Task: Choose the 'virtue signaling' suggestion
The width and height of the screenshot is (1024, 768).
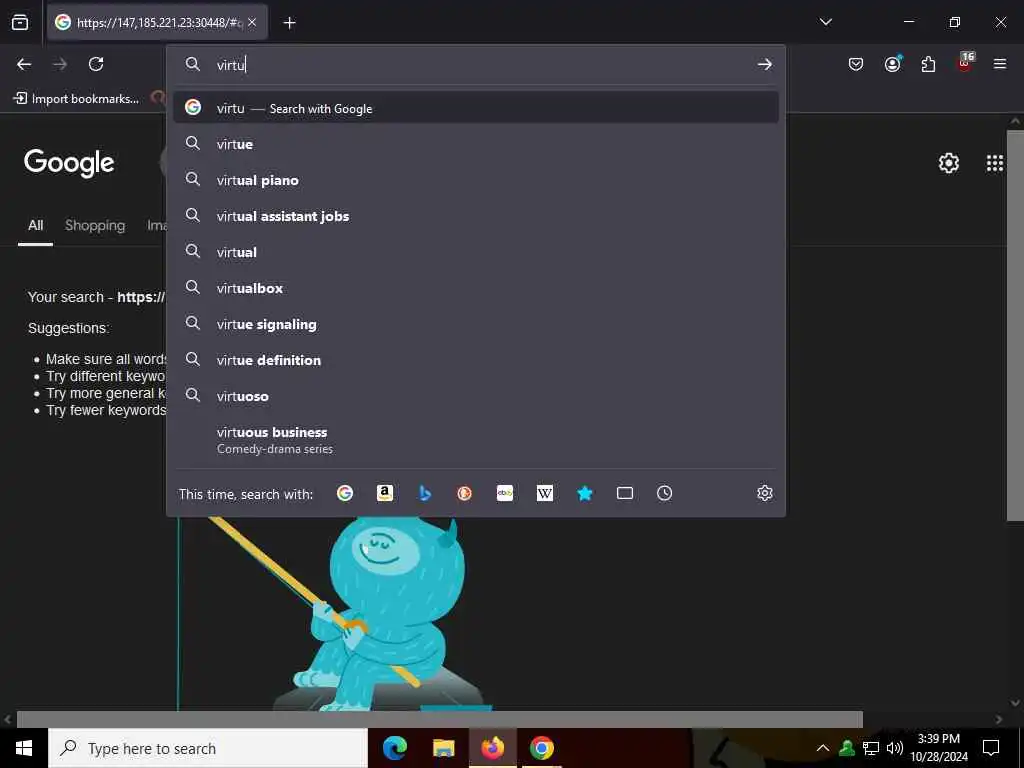Action: click(x=476, y=324)
